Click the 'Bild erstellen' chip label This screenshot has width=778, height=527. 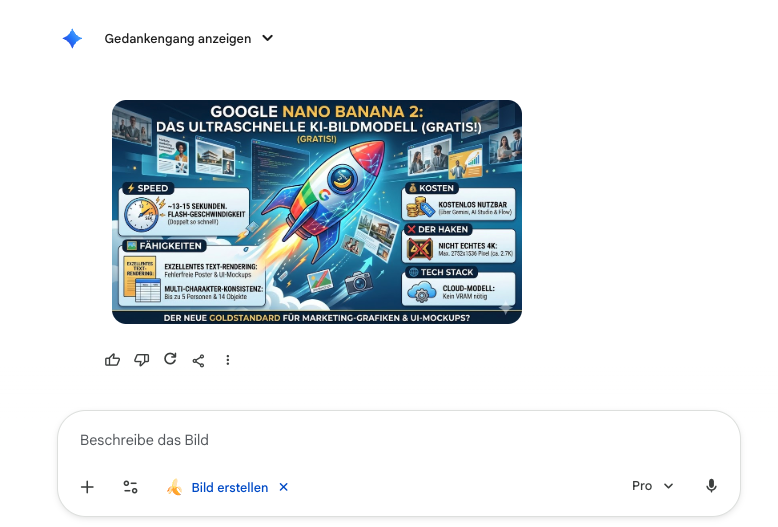point(230,487)
